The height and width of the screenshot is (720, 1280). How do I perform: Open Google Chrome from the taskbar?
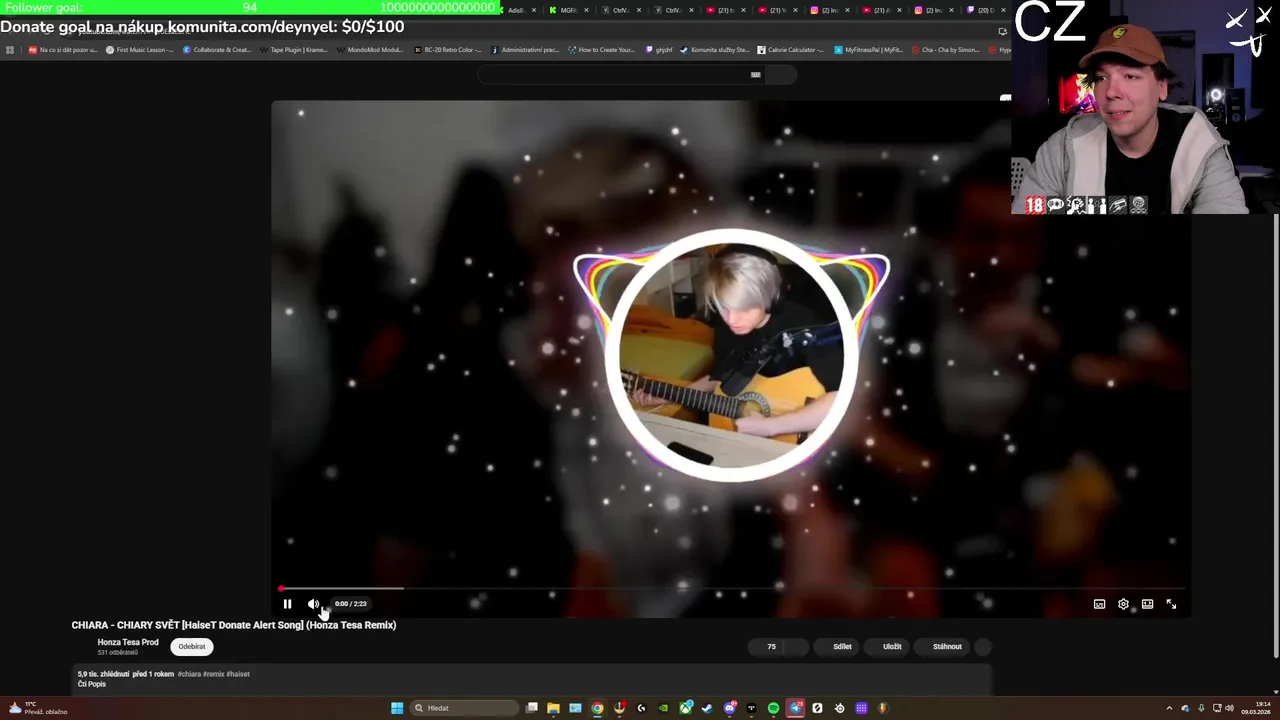(597, 708)
